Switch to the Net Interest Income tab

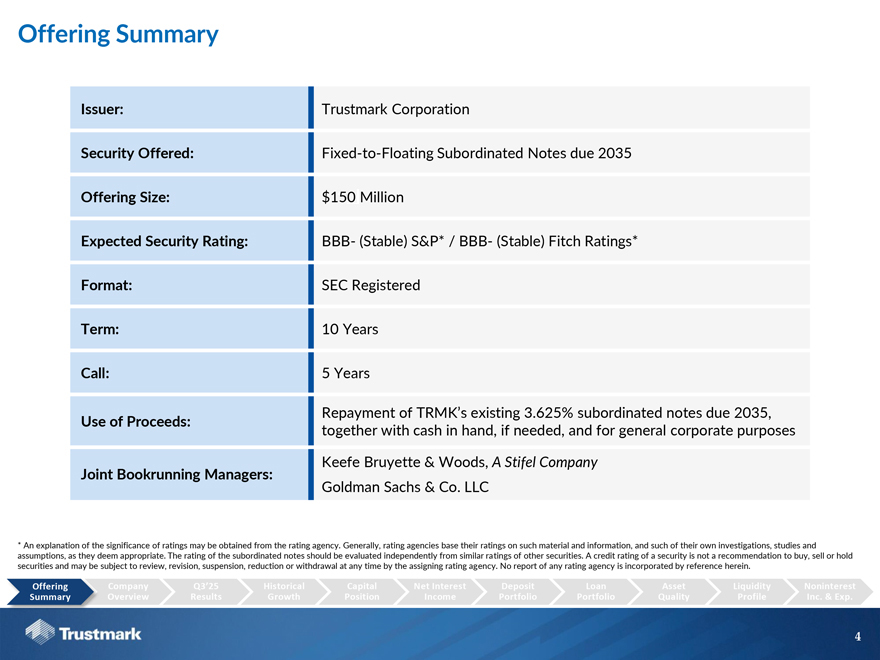(440, 591)
